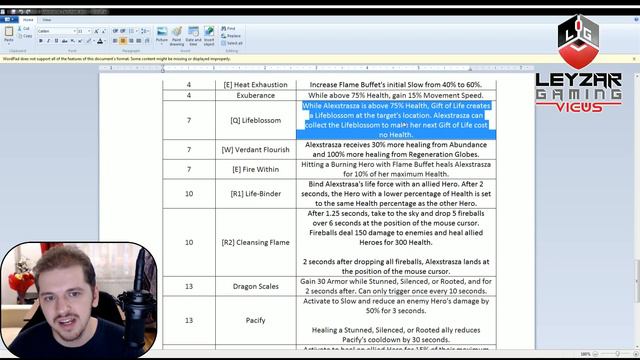Viewport: 640px width, 360px height.
Task: Switch to the View ribbon tab
Action: (x=47, y=20)
